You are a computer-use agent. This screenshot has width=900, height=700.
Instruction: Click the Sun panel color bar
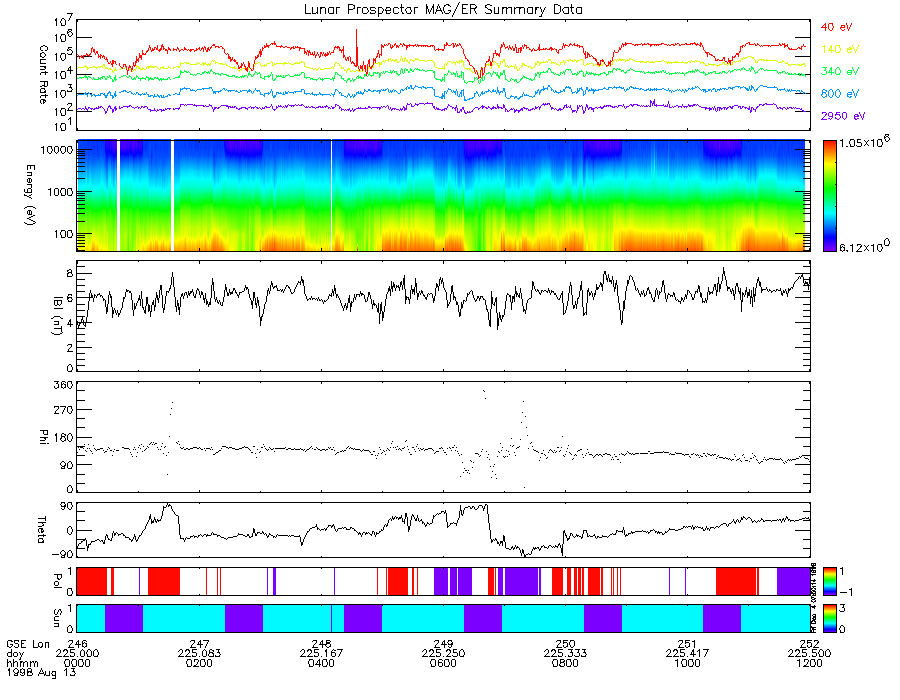coord(829,619)
